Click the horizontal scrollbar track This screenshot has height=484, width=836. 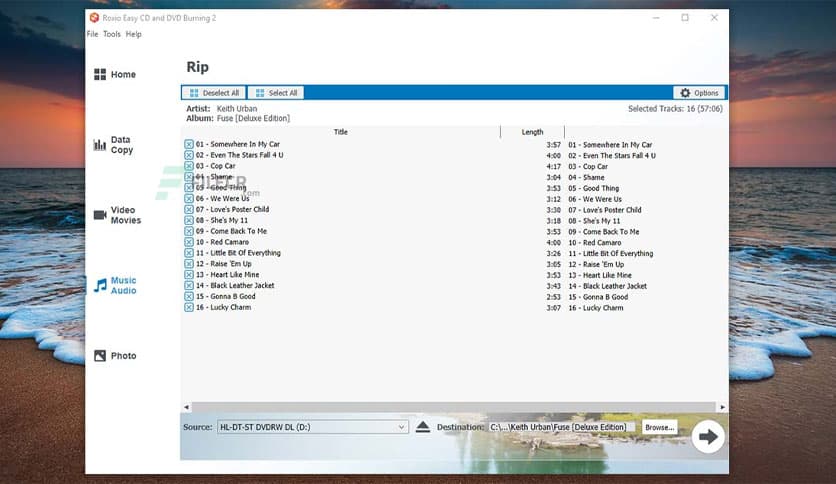click(x=454, y=407)
